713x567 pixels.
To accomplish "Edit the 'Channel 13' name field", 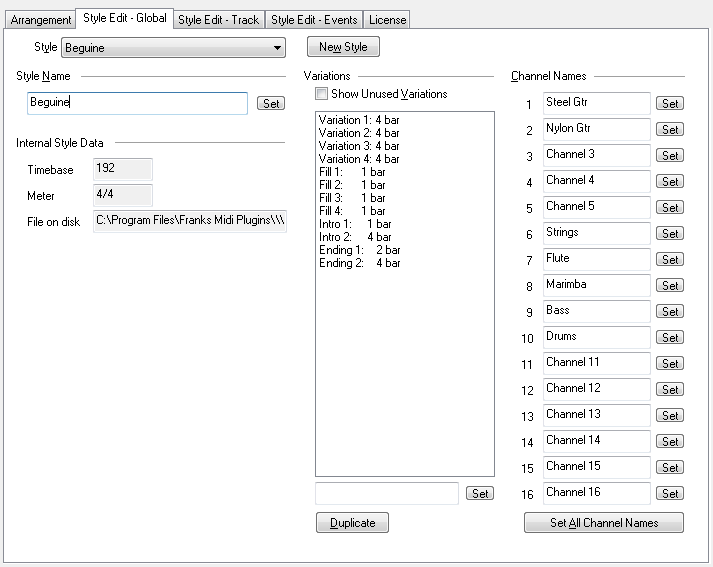I will point(597,415).
